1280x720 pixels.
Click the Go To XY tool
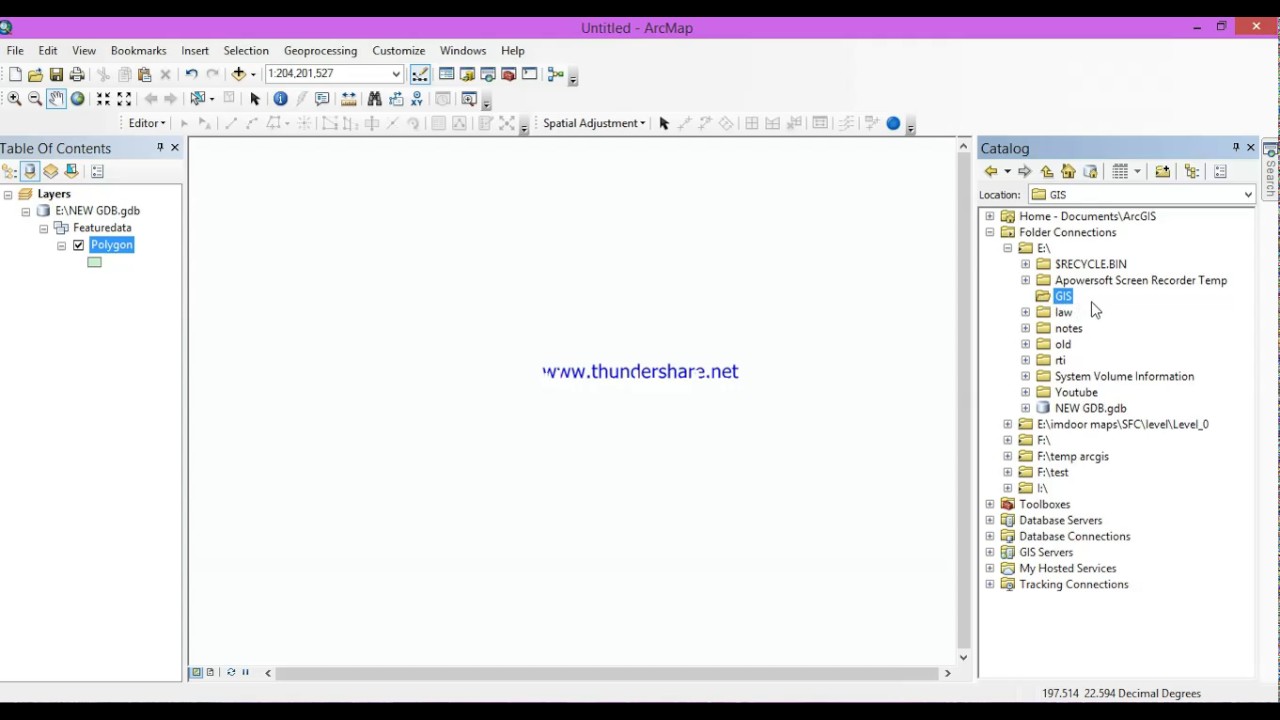pyautogui.click(x=417, y=98)
